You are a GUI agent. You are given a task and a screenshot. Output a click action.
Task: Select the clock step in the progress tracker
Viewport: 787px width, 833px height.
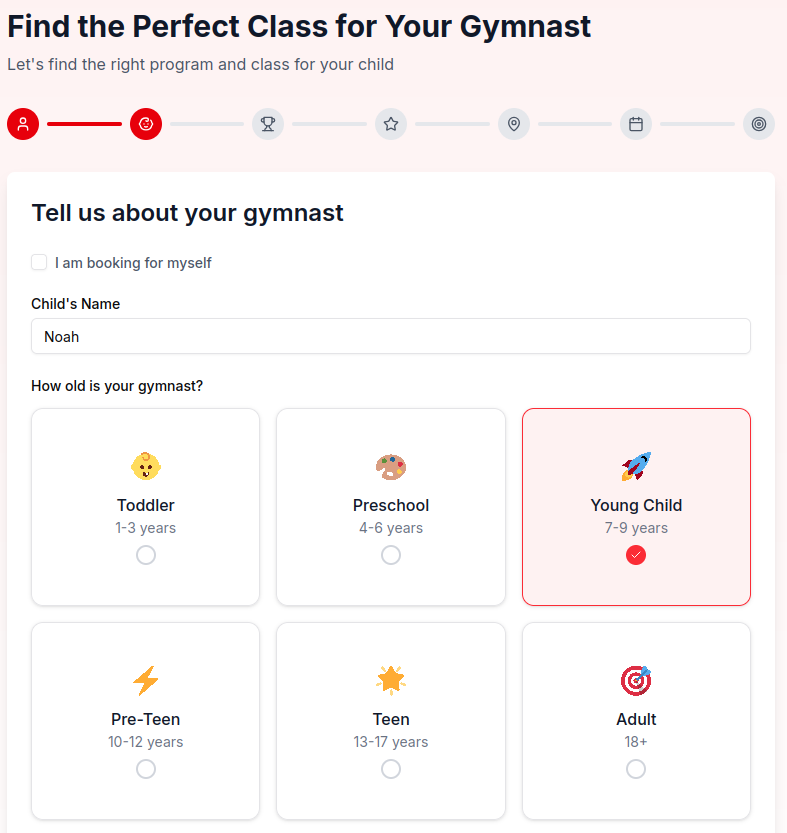[145, 124]
